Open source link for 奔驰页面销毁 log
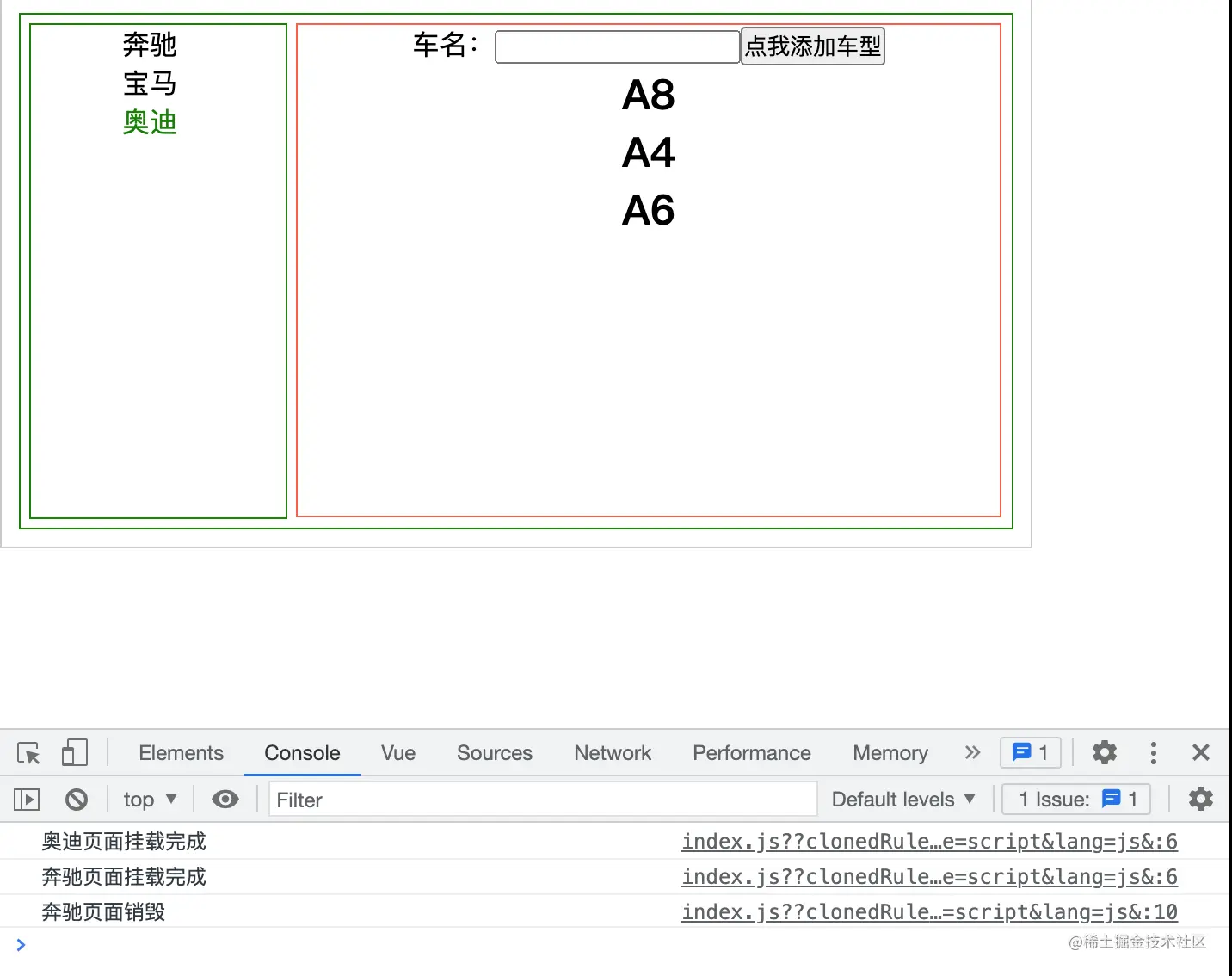This screenshot has width=1232, height=976. pyautogui.click(x=929, y=912)
